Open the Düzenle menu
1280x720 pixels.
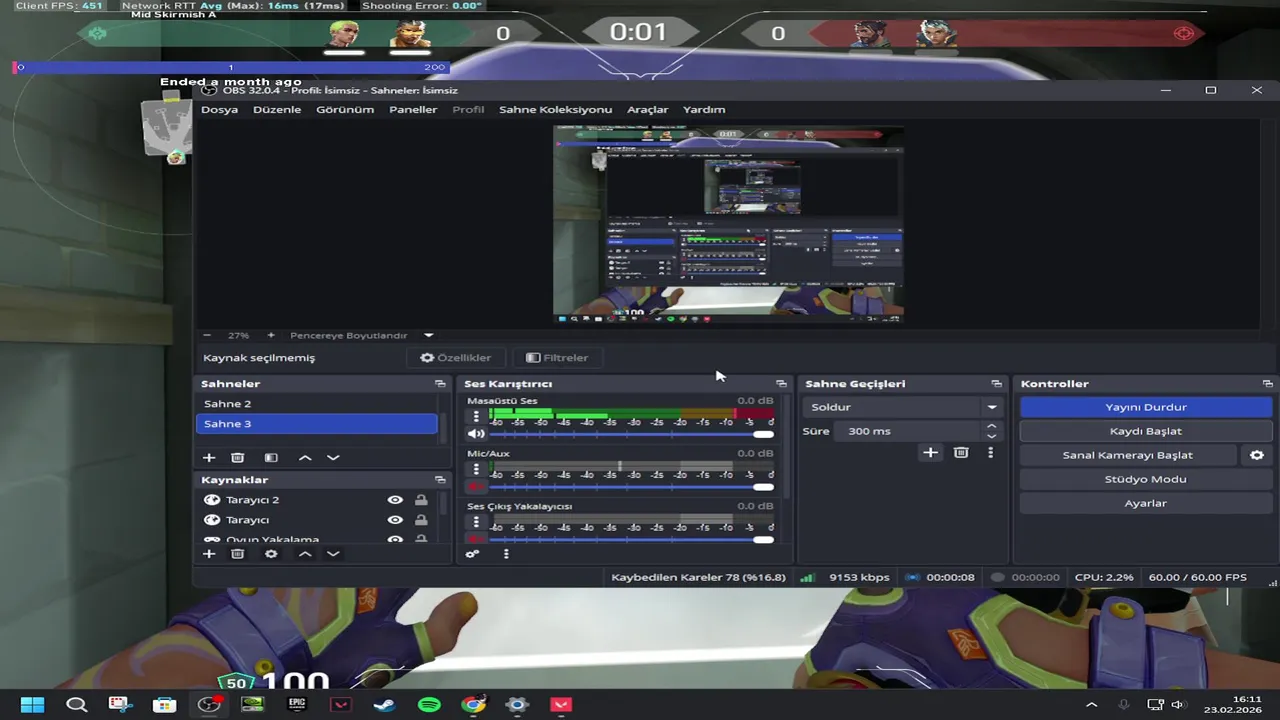[277, 109]
